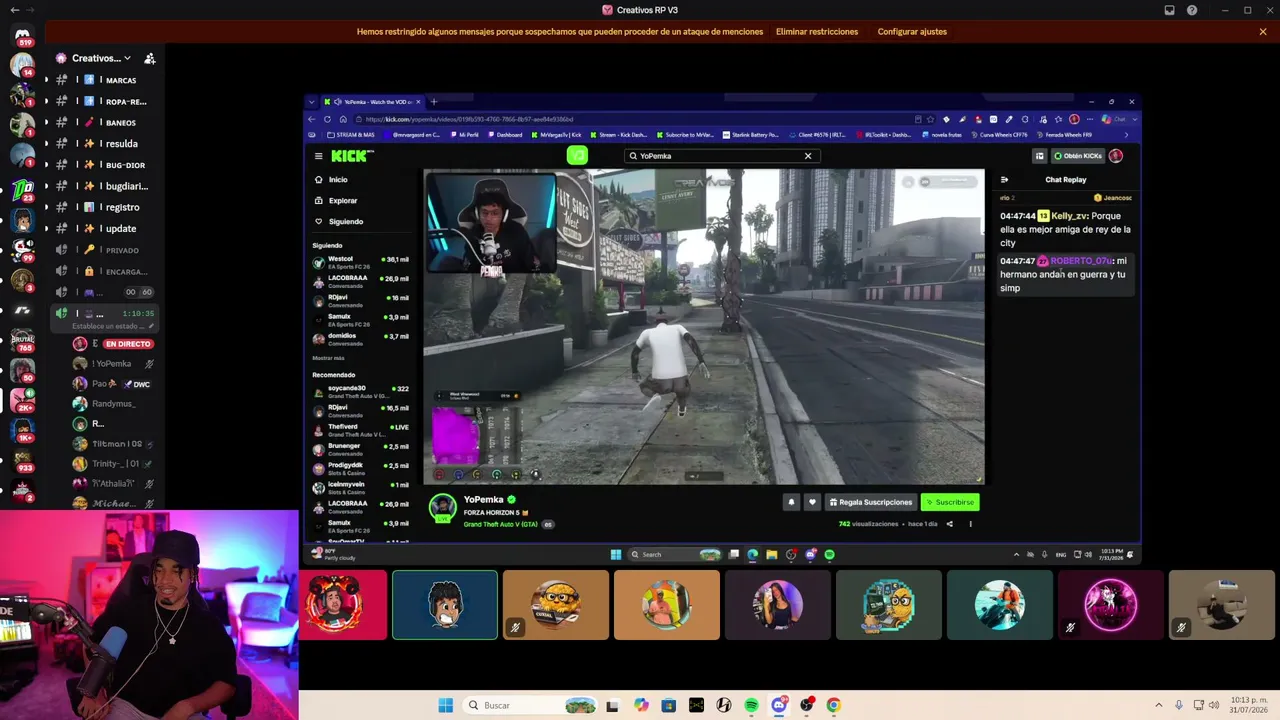1280x720 pixels.
Task: Click Configurar ajustes in the banner
Action: point(912,32)
